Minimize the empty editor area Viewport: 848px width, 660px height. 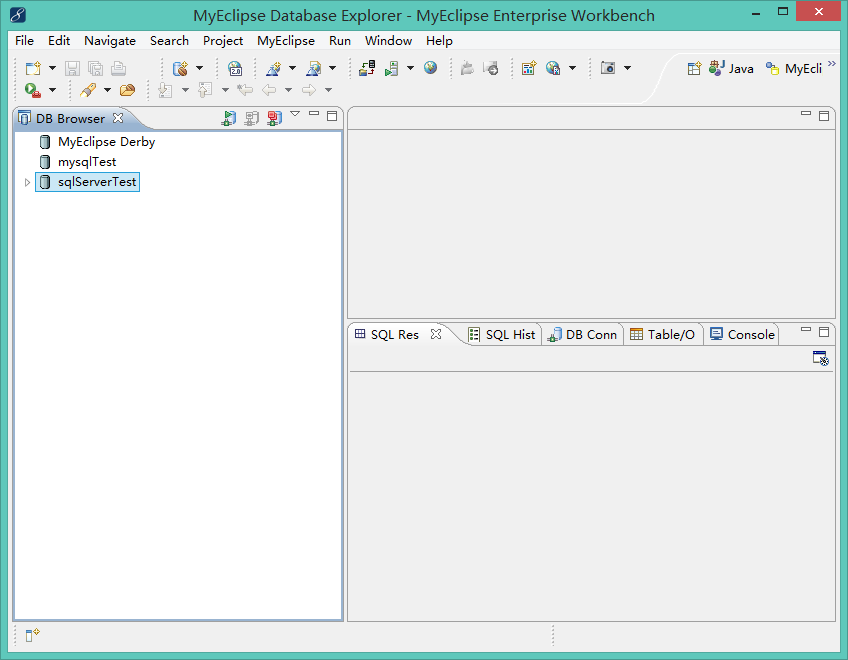pos(806,115)
